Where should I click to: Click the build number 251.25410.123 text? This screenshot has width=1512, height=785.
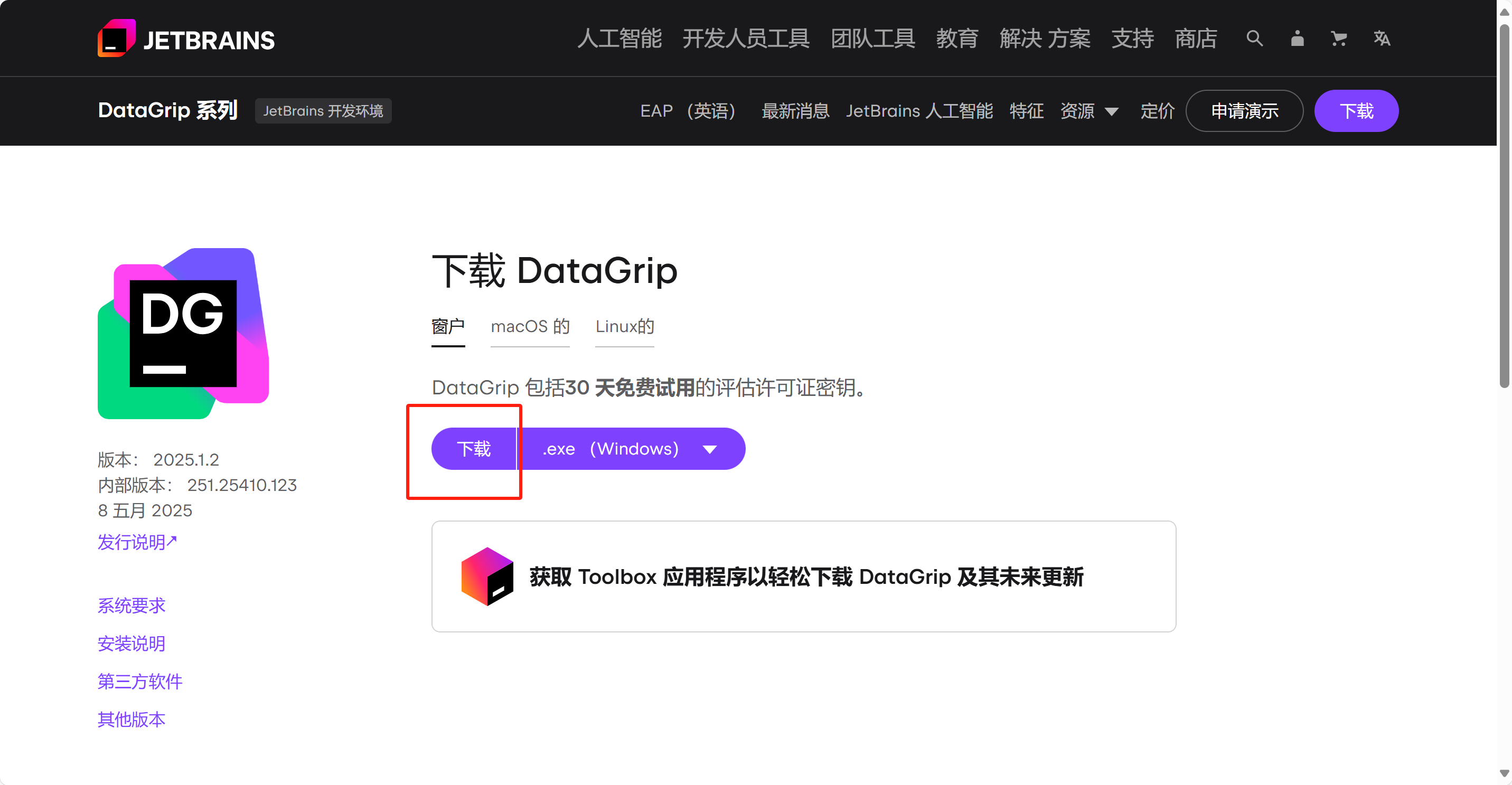(x=242, y=485)
